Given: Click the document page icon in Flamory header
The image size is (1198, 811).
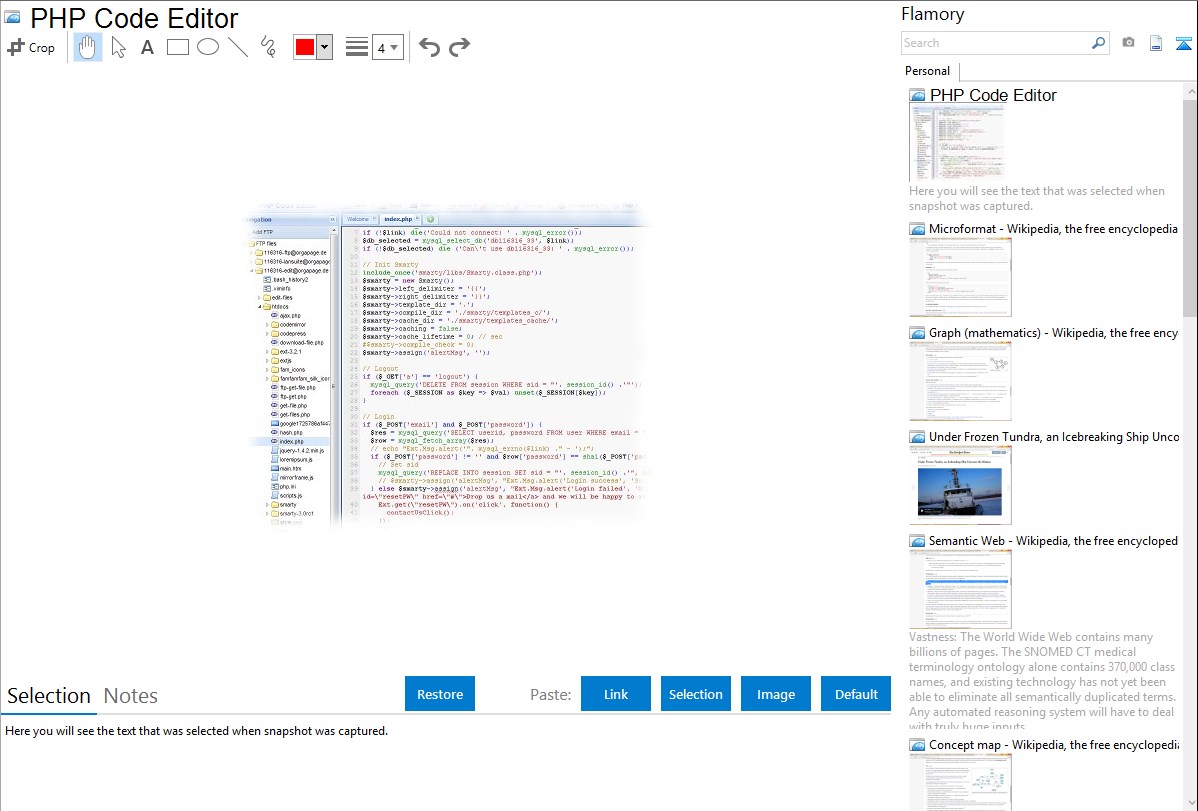Looking at the screenshot, I should (x=1156, y=43).
